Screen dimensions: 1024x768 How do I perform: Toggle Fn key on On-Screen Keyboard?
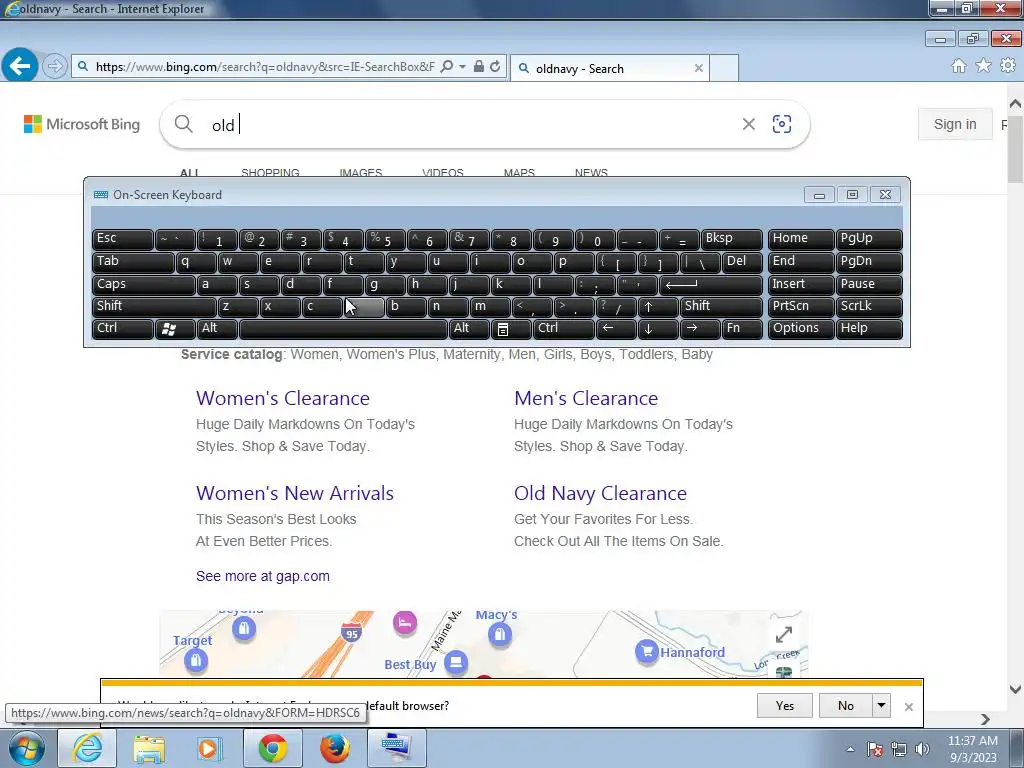(743, 328)
